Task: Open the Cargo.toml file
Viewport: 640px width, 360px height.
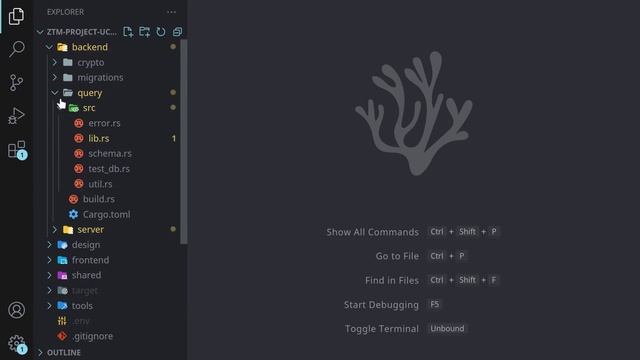Action: point(107,214)
